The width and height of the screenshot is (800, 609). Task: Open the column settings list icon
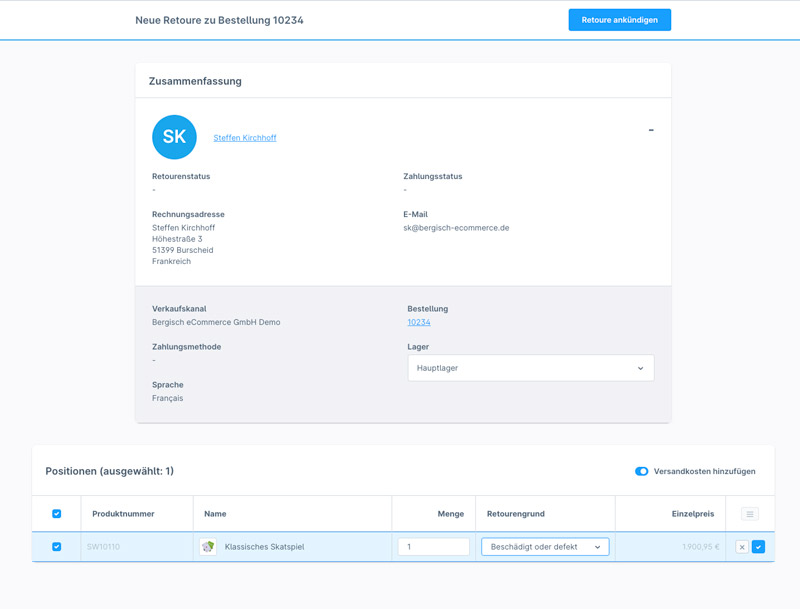[749, 514]
